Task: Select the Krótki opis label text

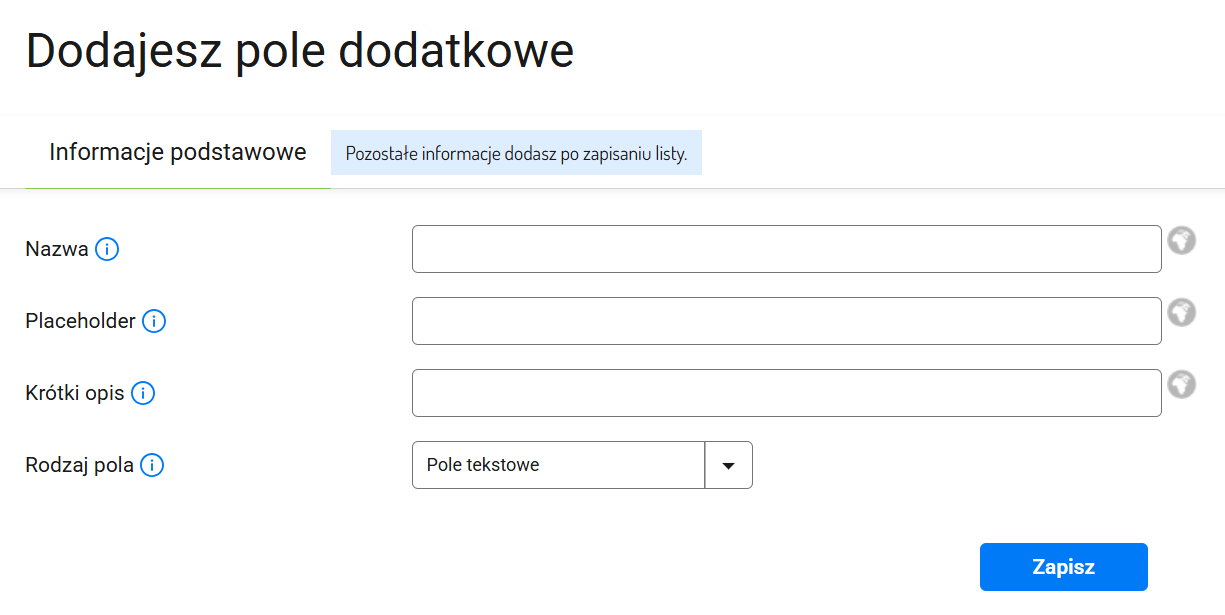Action: coord(75,393)
